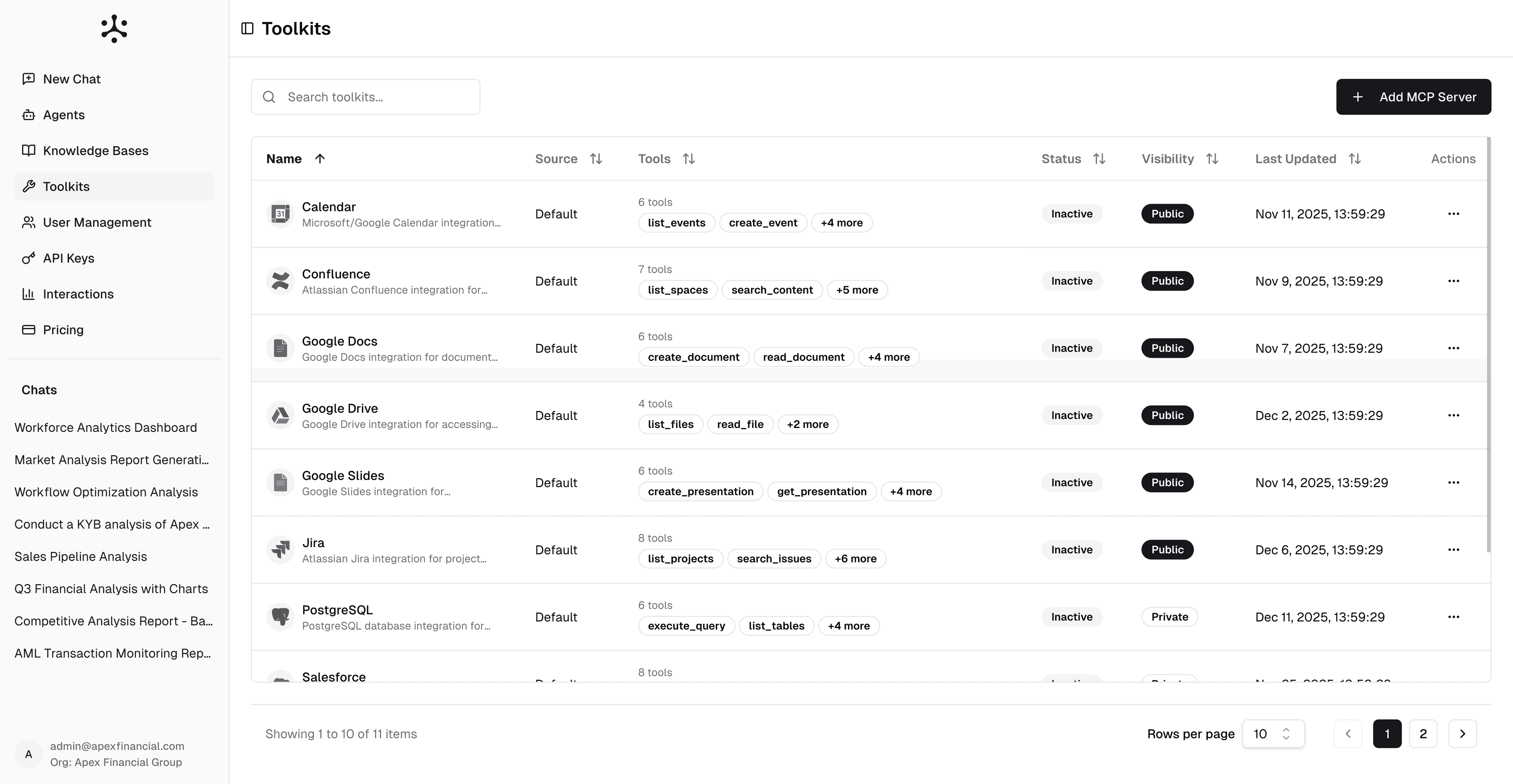Click Public badge on Google Drive row
Image resolution: width=1513 pixels, height=784 pixels.
pos(1167,415)
